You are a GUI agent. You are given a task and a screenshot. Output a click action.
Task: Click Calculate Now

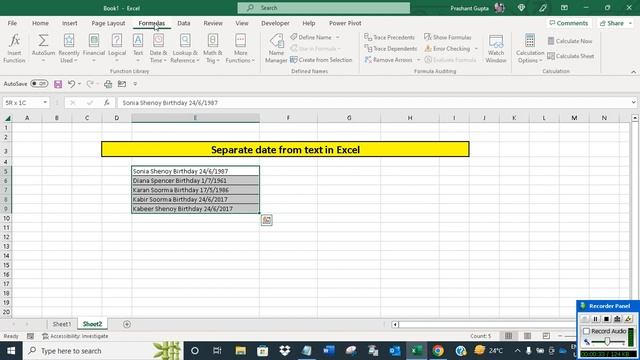(570, 41)
